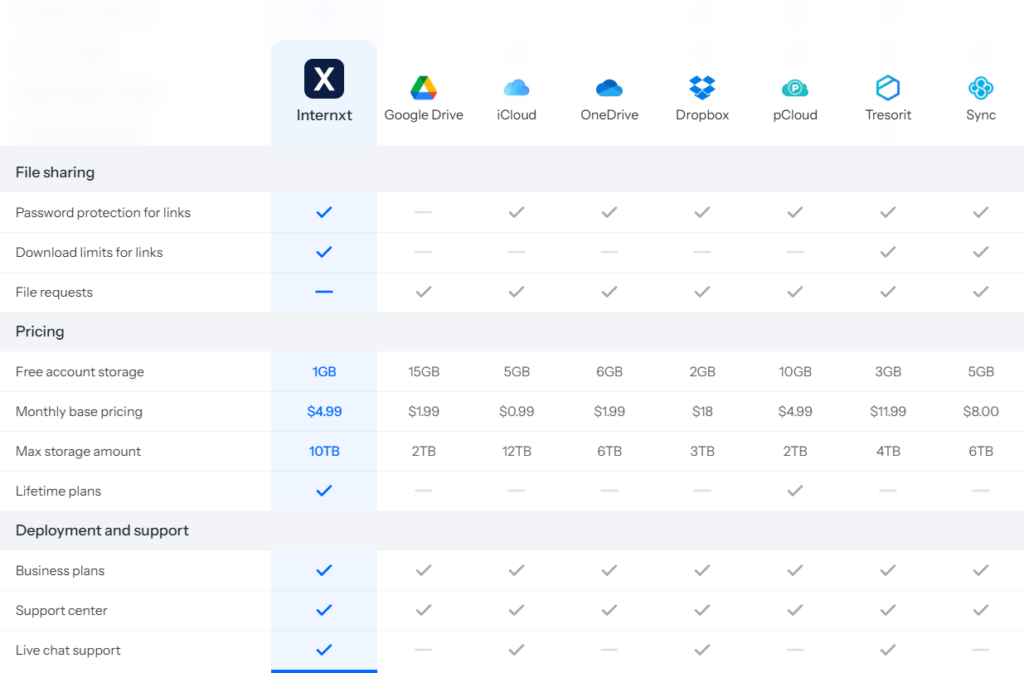Click Internxt checkmark for Live chat support
Viewport: 1024px width, 673px height.
pos(324,650)
